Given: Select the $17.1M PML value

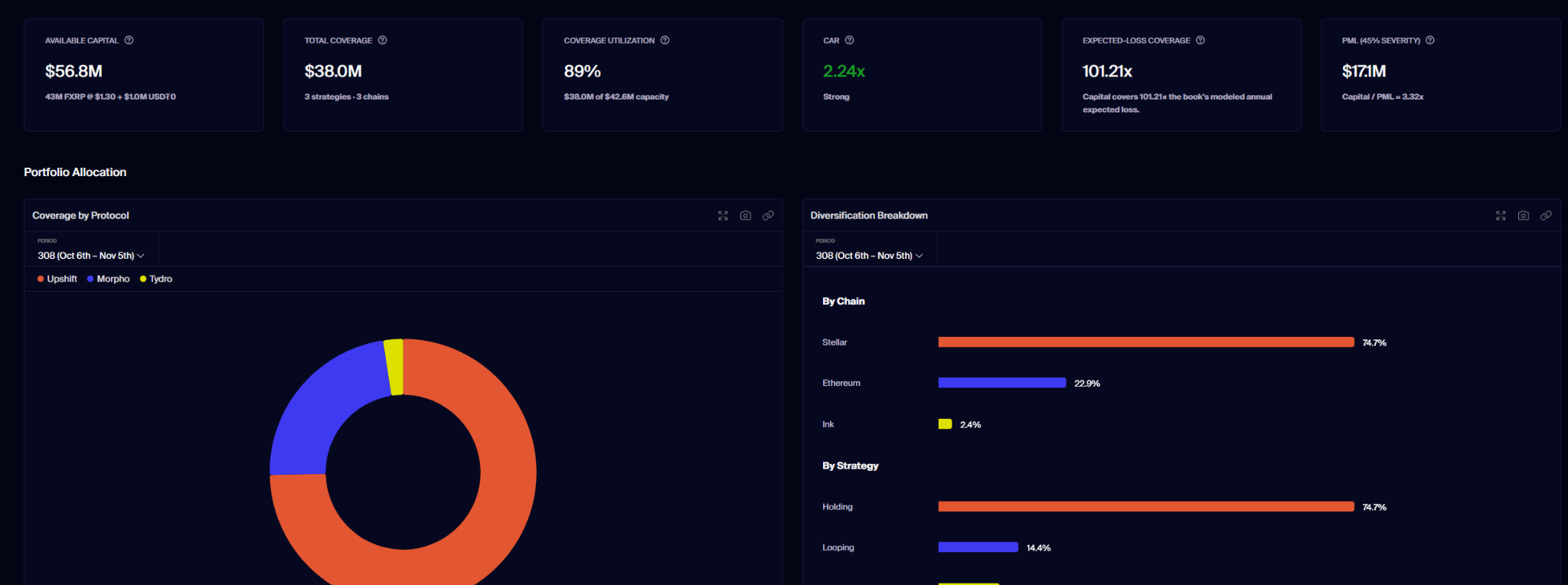Looking at the screenshot, I should (x=1364, y=71).
